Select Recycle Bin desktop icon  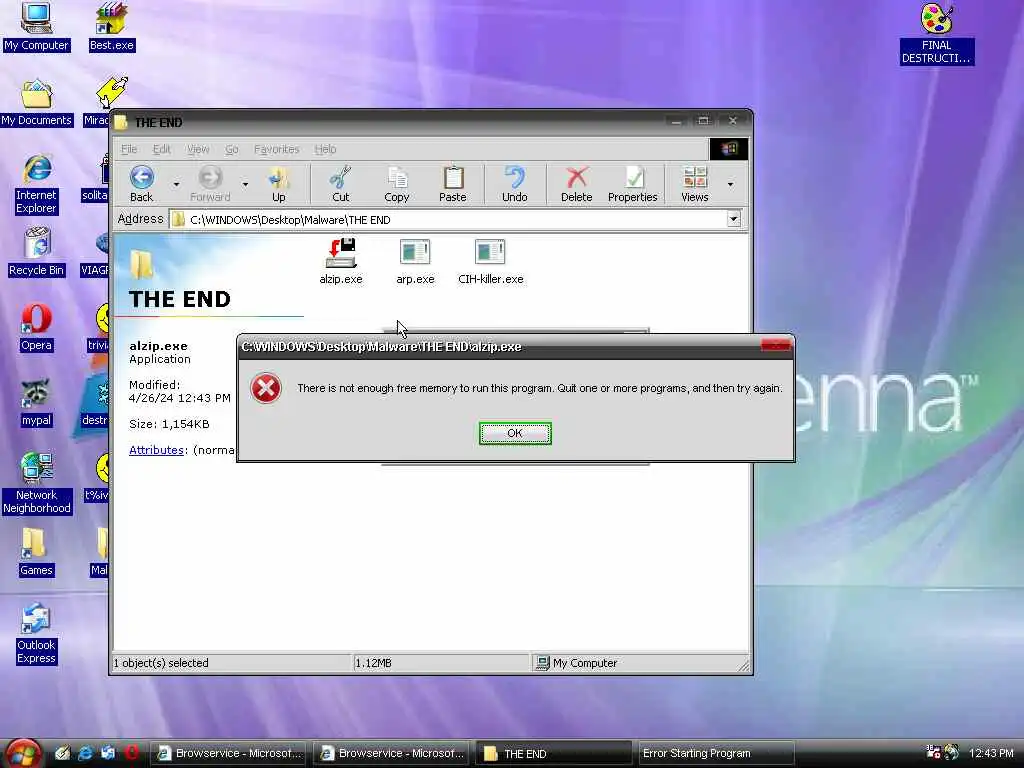tap(36, 252)
